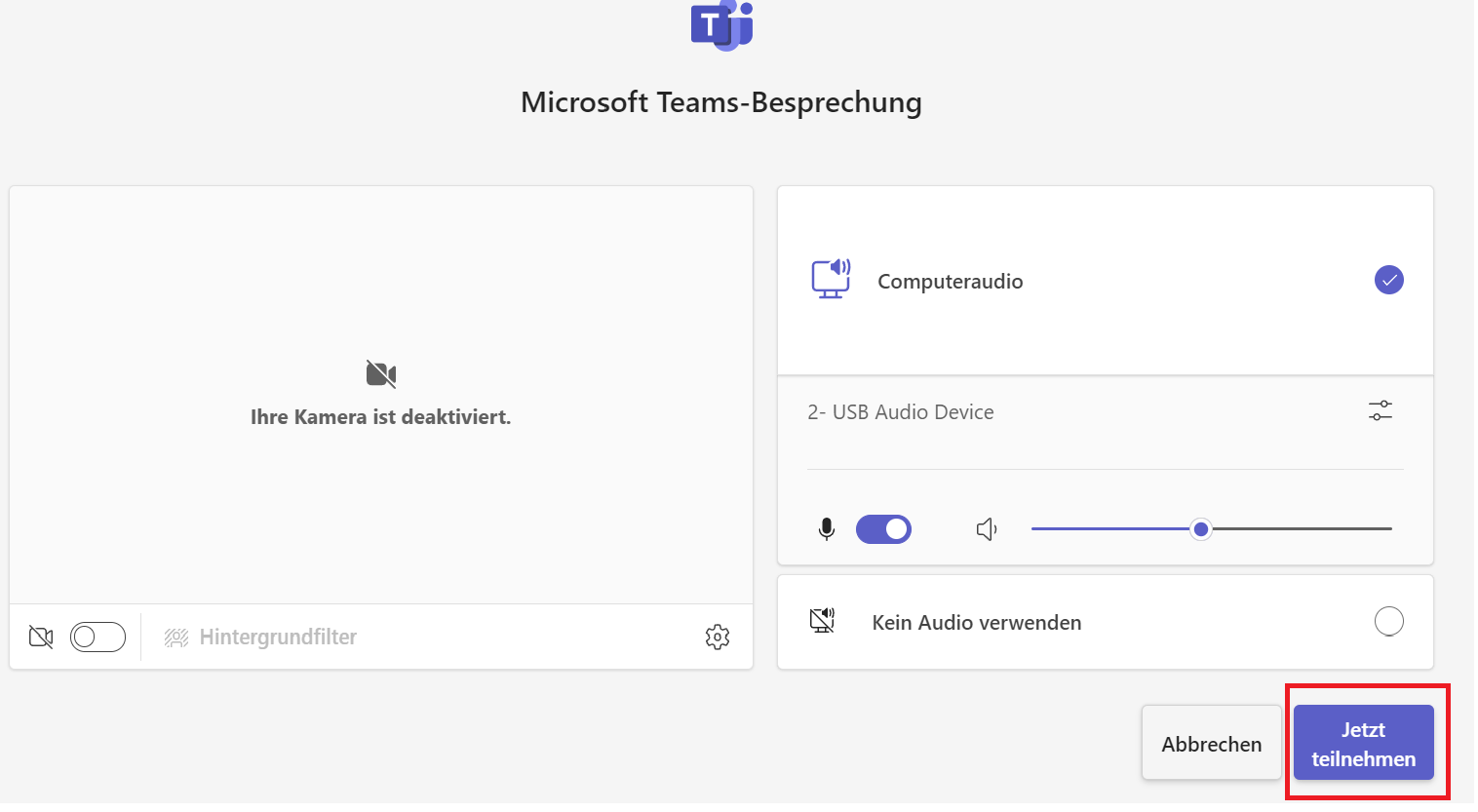Click the Hintergrundfilter background effects icon
The image size is (1478, 812).
pyautogui.click(x=176, y=638)
